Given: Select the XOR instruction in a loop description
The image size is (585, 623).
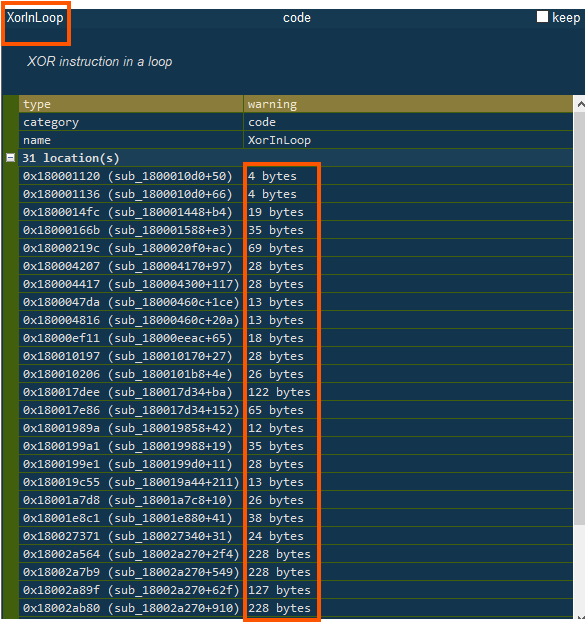Looking at the screenshot, I should (x=99, y=62).
